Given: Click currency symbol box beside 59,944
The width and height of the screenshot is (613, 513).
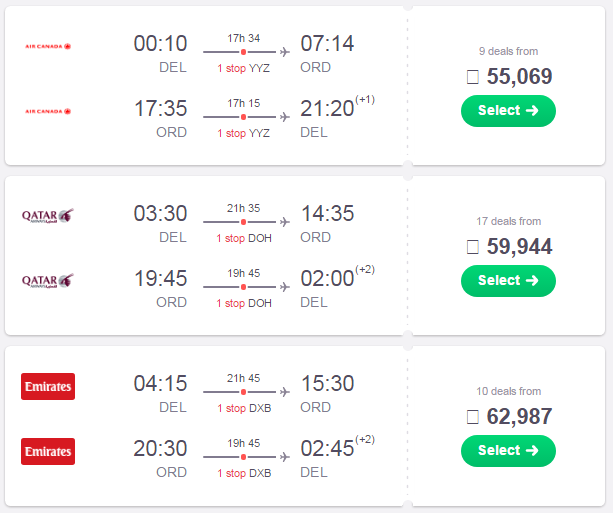Looking at the screenshot, I should tap(473, 247).
